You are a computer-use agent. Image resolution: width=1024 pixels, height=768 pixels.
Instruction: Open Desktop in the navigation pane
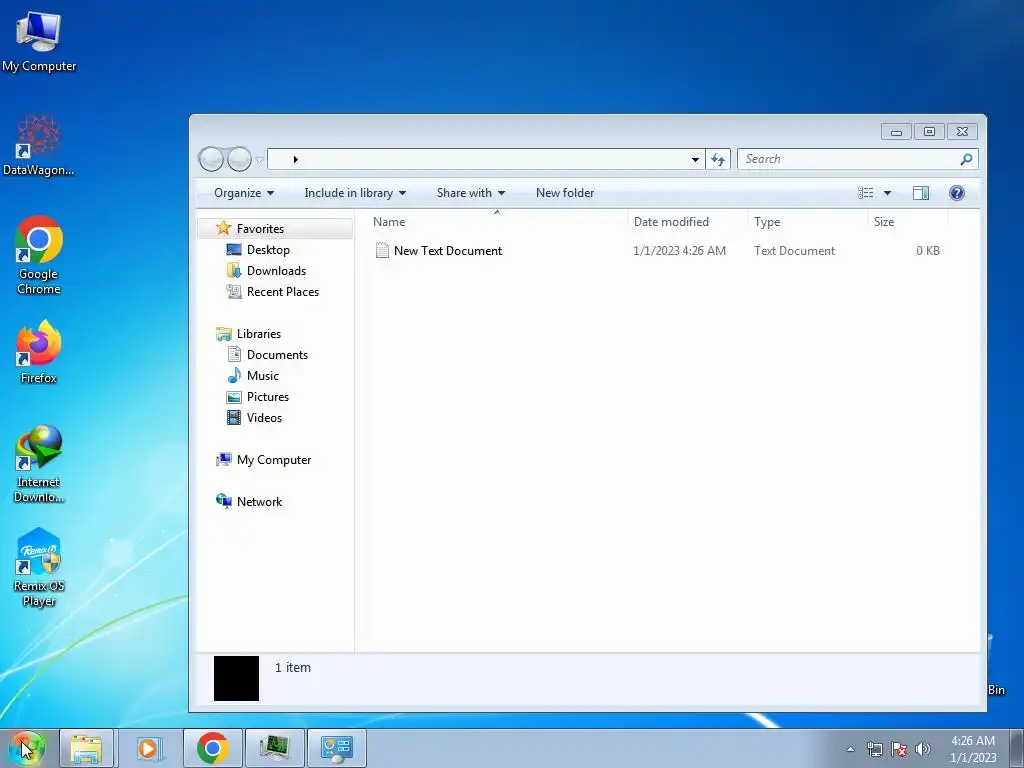[x=268, y=249]
